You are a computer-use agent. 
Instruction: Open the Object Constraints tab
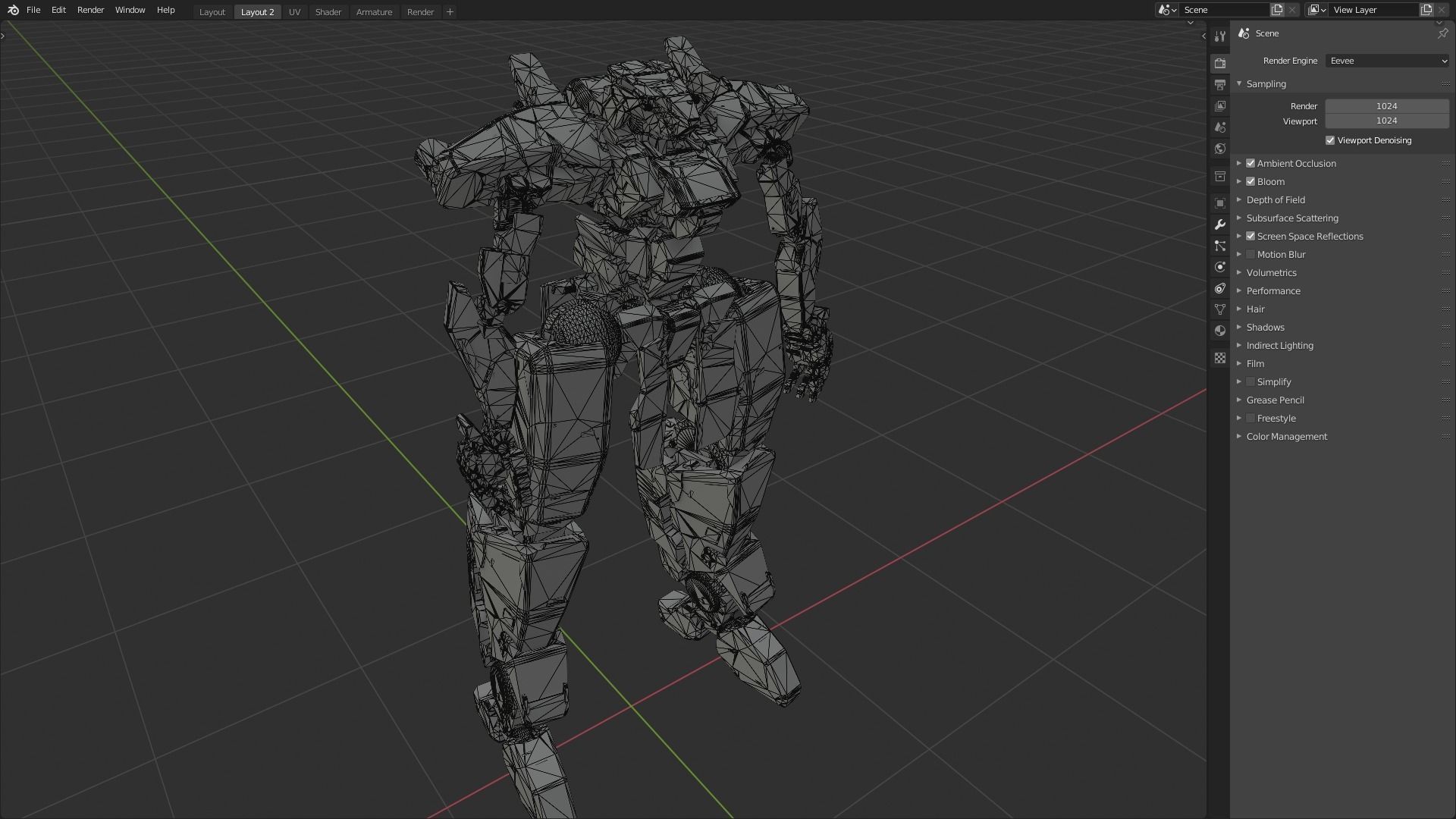tap(1219, 288)
